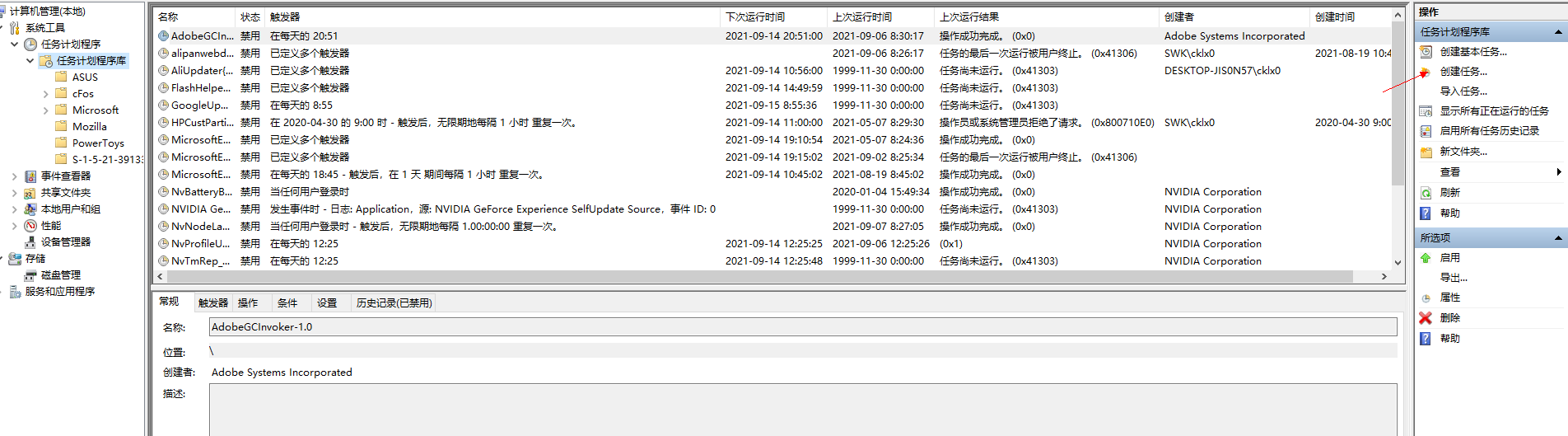1568x436 pixels.
Task: Switch to the 操作 tab in details pane
Action: point(248,303)
